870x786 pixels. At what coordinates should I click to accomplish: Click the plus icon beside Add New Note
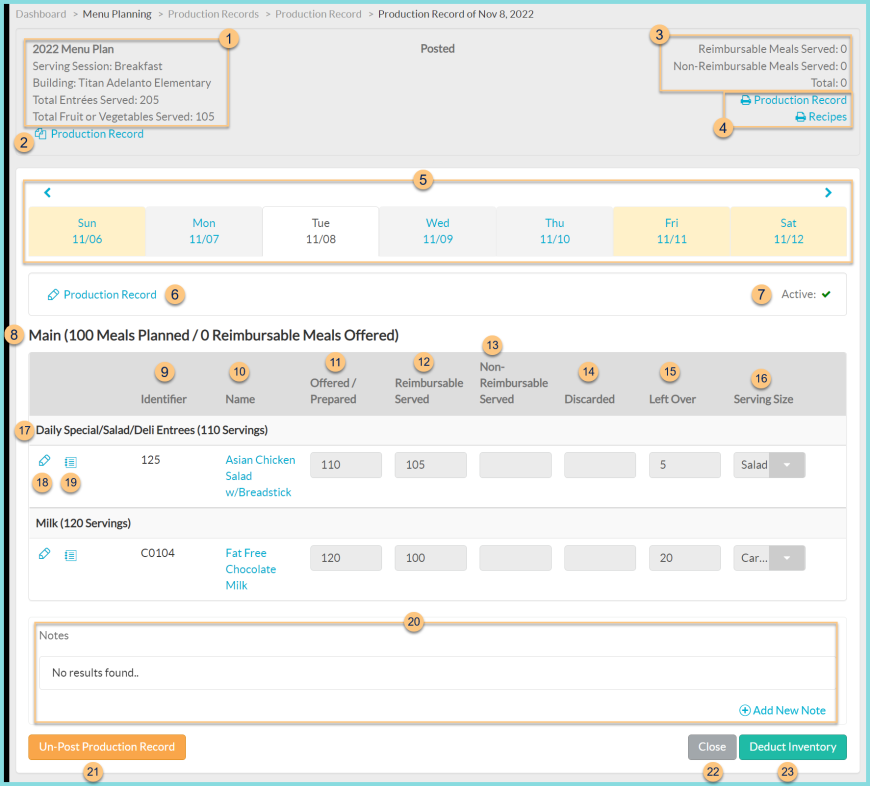[743, 710]
